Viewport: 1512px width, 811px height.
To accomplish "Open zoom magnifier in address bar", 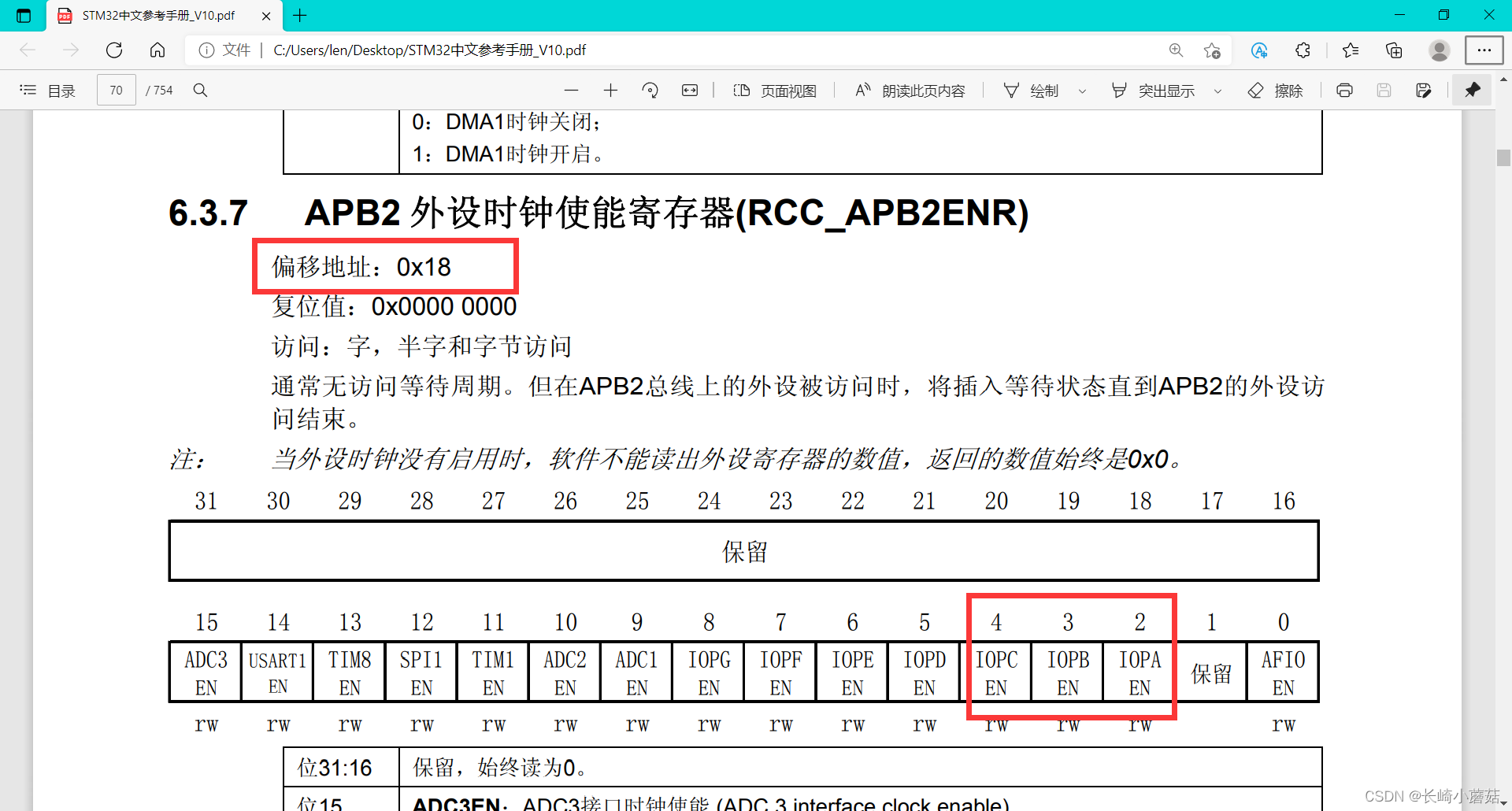I will 1176,50.
